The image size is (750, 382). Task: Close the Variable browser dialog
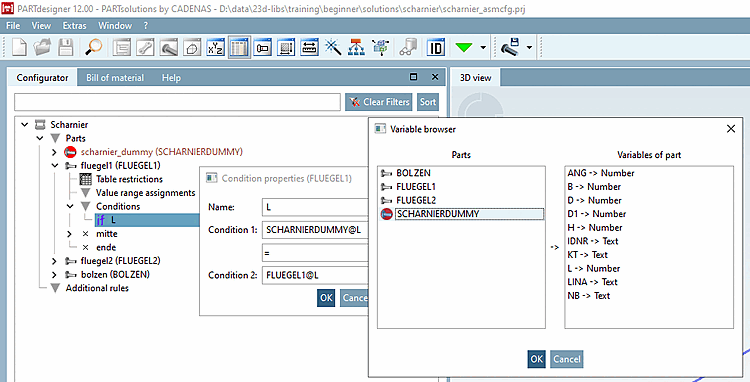(x=731, y=129)
